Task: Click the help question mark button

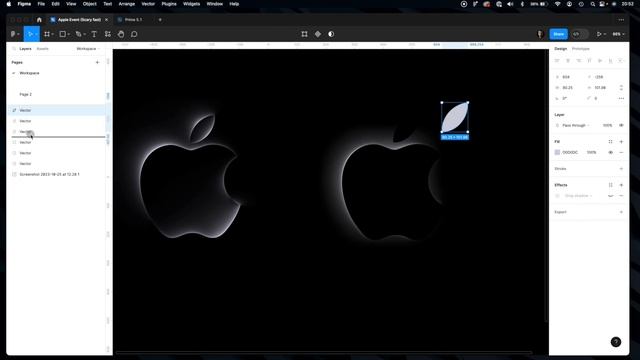Action: tap(616, 342)
